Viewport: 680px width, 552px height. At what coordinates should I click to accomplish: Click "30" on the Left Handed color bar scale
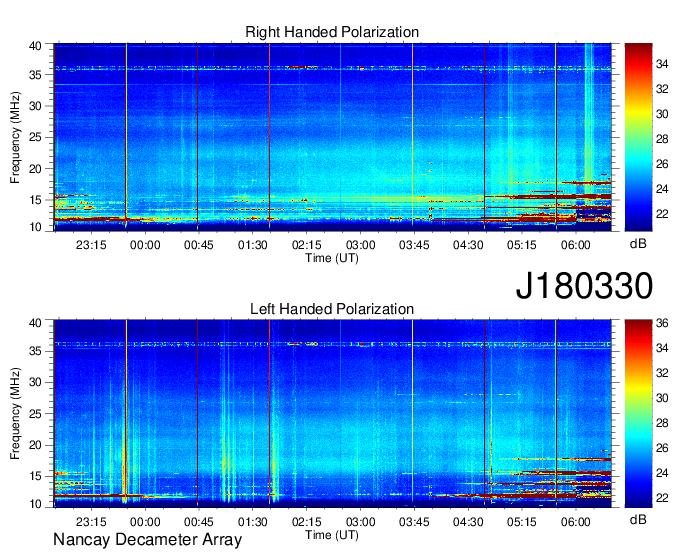(662, 398)
